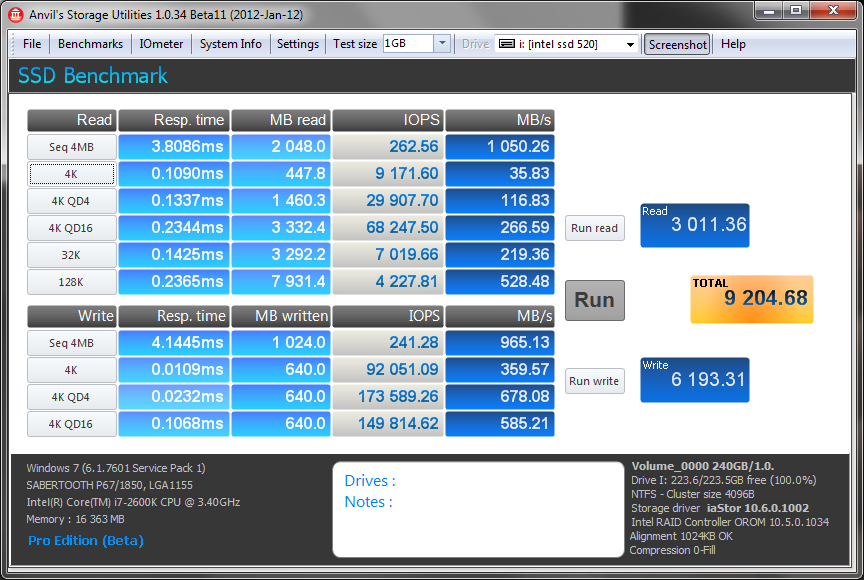This screenshot has height=580, width=864.
Task: Click the Volume_0000 240GB/1.0. heading
Action: tap(703, 466)
